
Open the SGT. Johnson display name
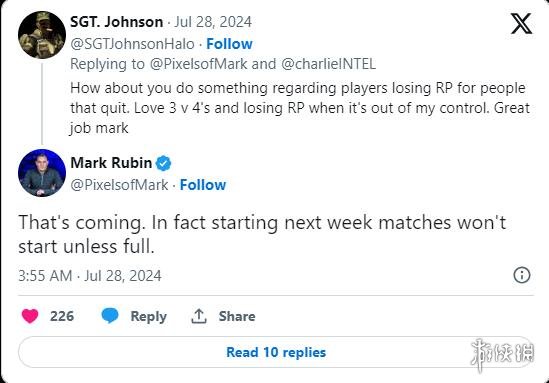click(x=117, y=22)
